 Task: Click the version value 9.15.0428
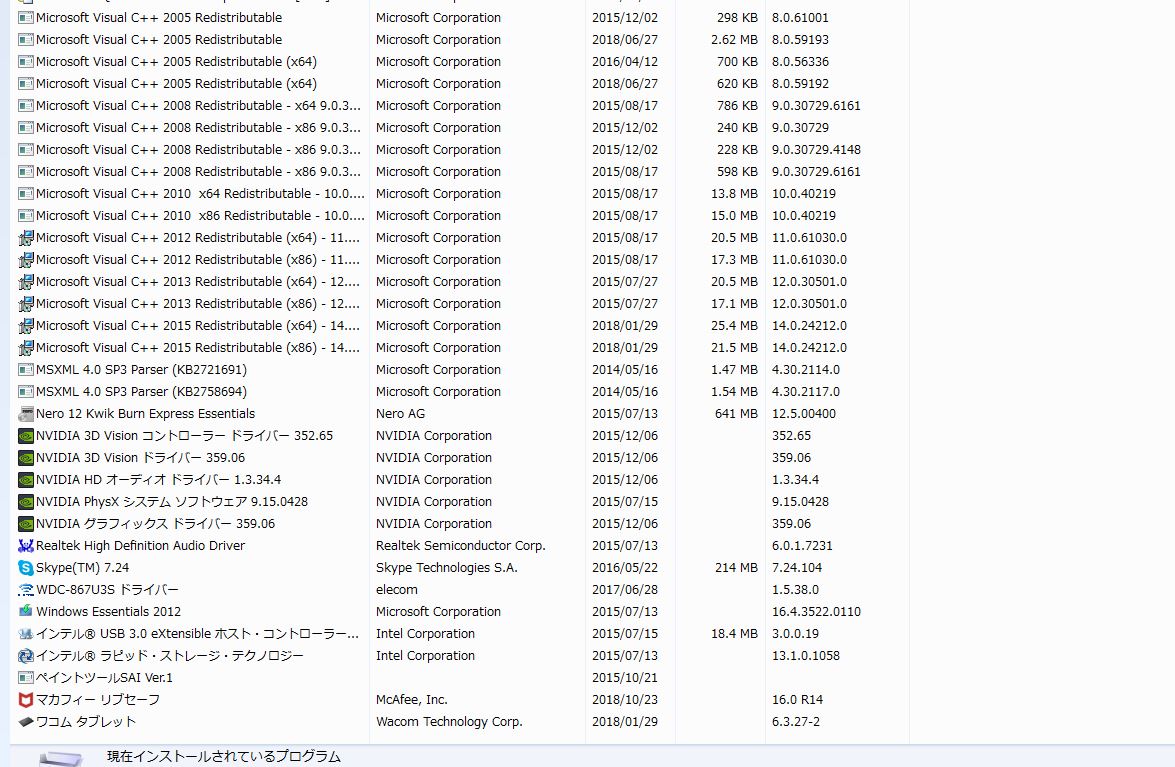(x=800, y=502)
